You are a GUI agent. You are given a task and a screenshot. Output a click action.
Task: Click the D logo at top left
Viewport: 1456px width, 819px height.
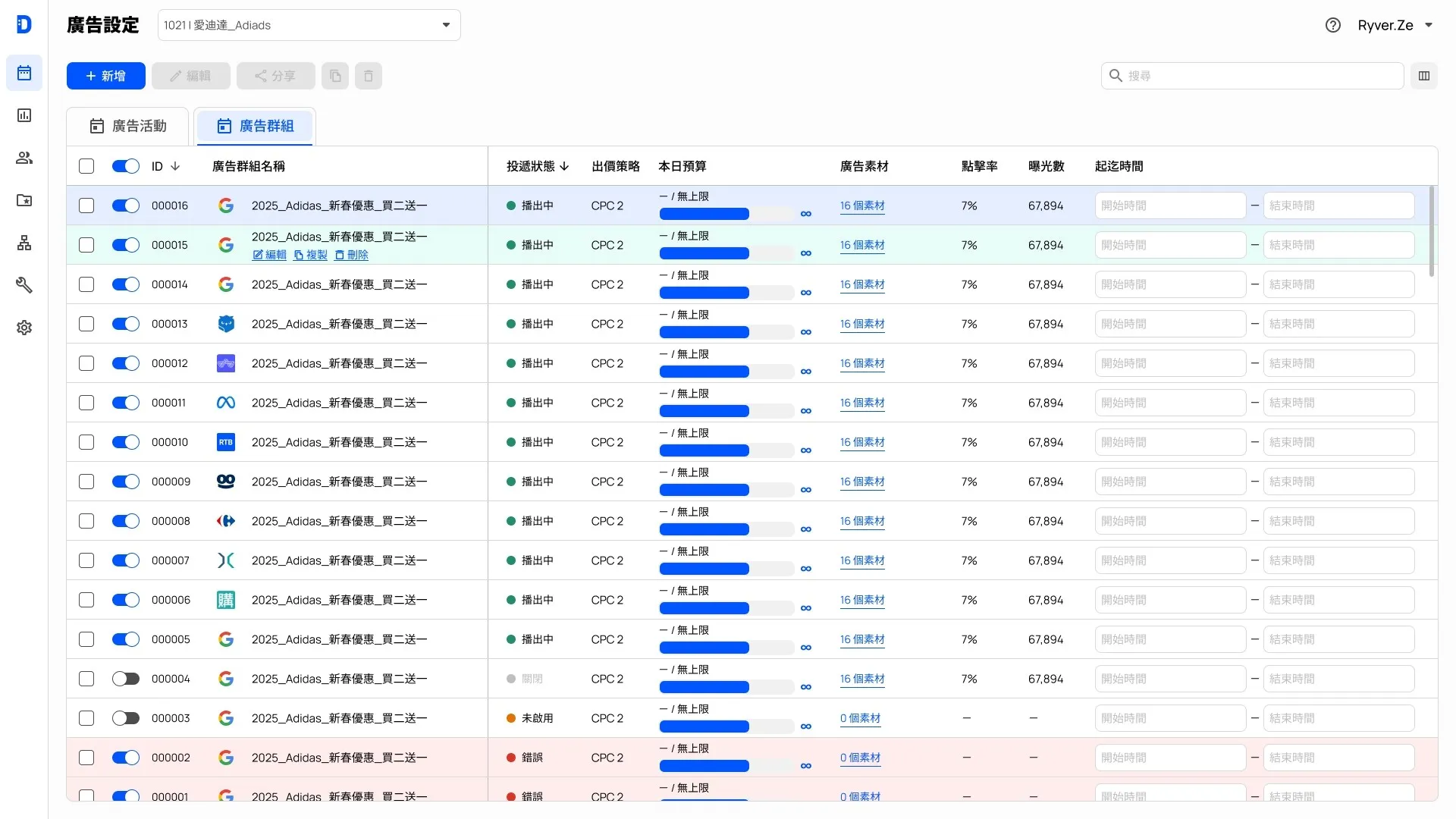click(x=24, y=24)
